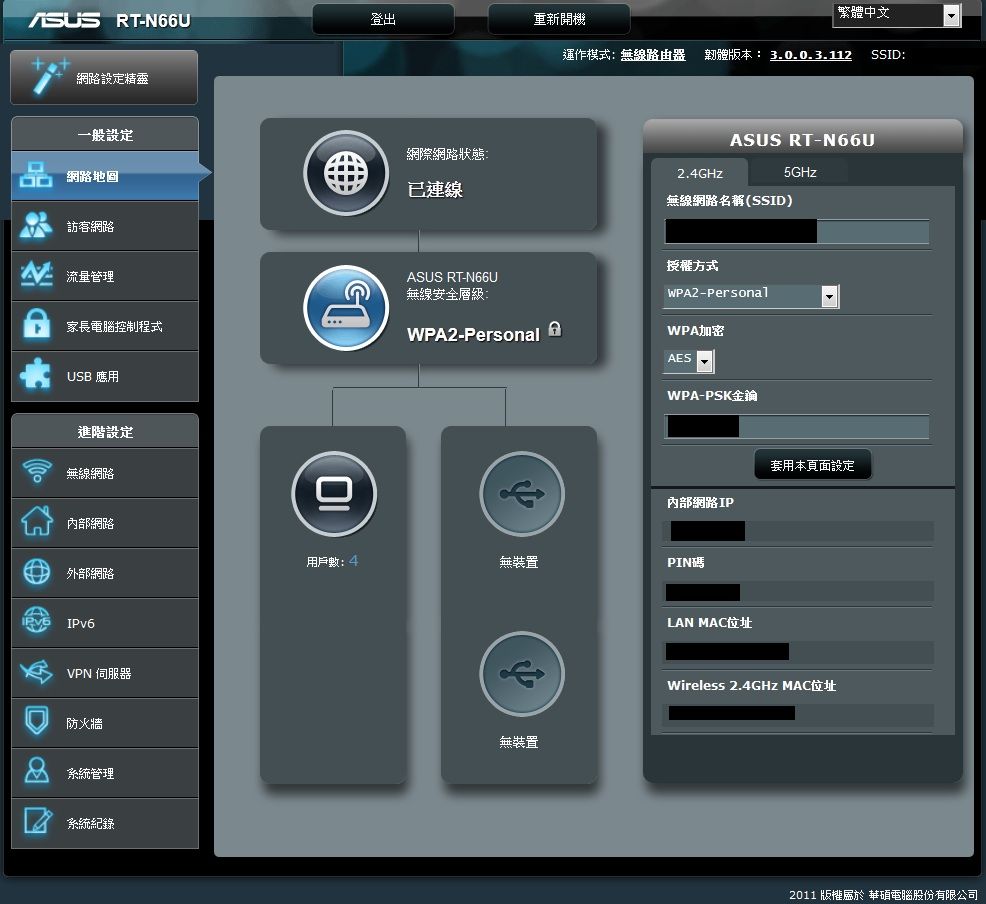Open Traffic Manager (流量管理) chart icon
This screenshot has width=986, height=904.
36,275
